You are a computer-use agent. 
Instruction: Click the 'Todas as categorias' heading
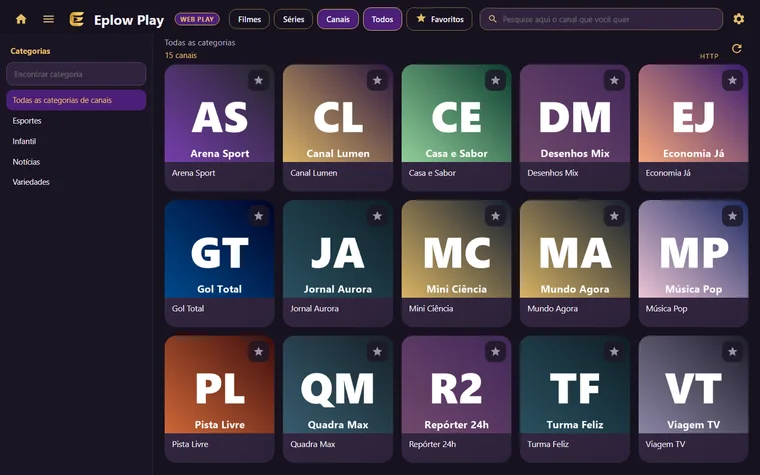[200, 43]
